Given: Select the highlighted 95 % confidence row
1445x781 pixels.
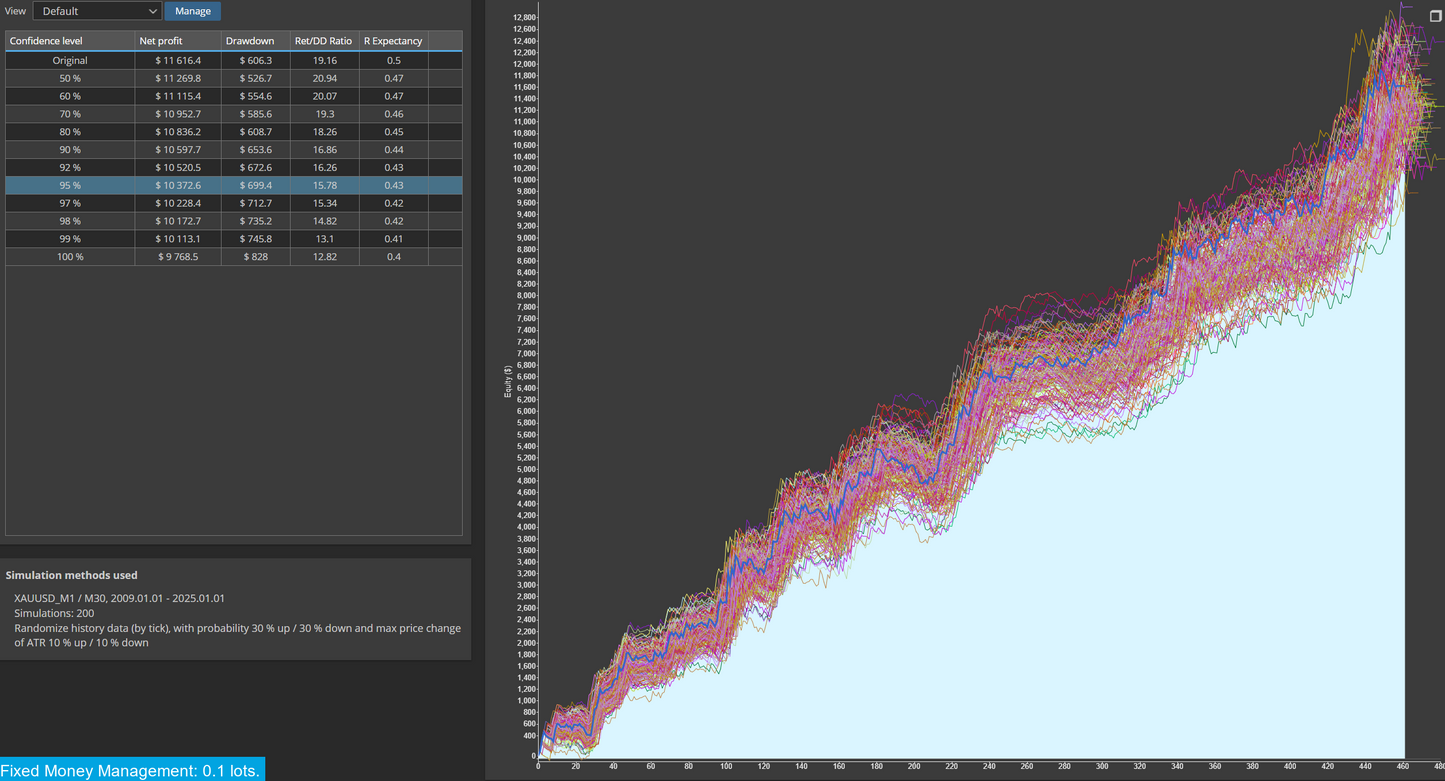Looking at the screenshot, I should tap(234, 186).
